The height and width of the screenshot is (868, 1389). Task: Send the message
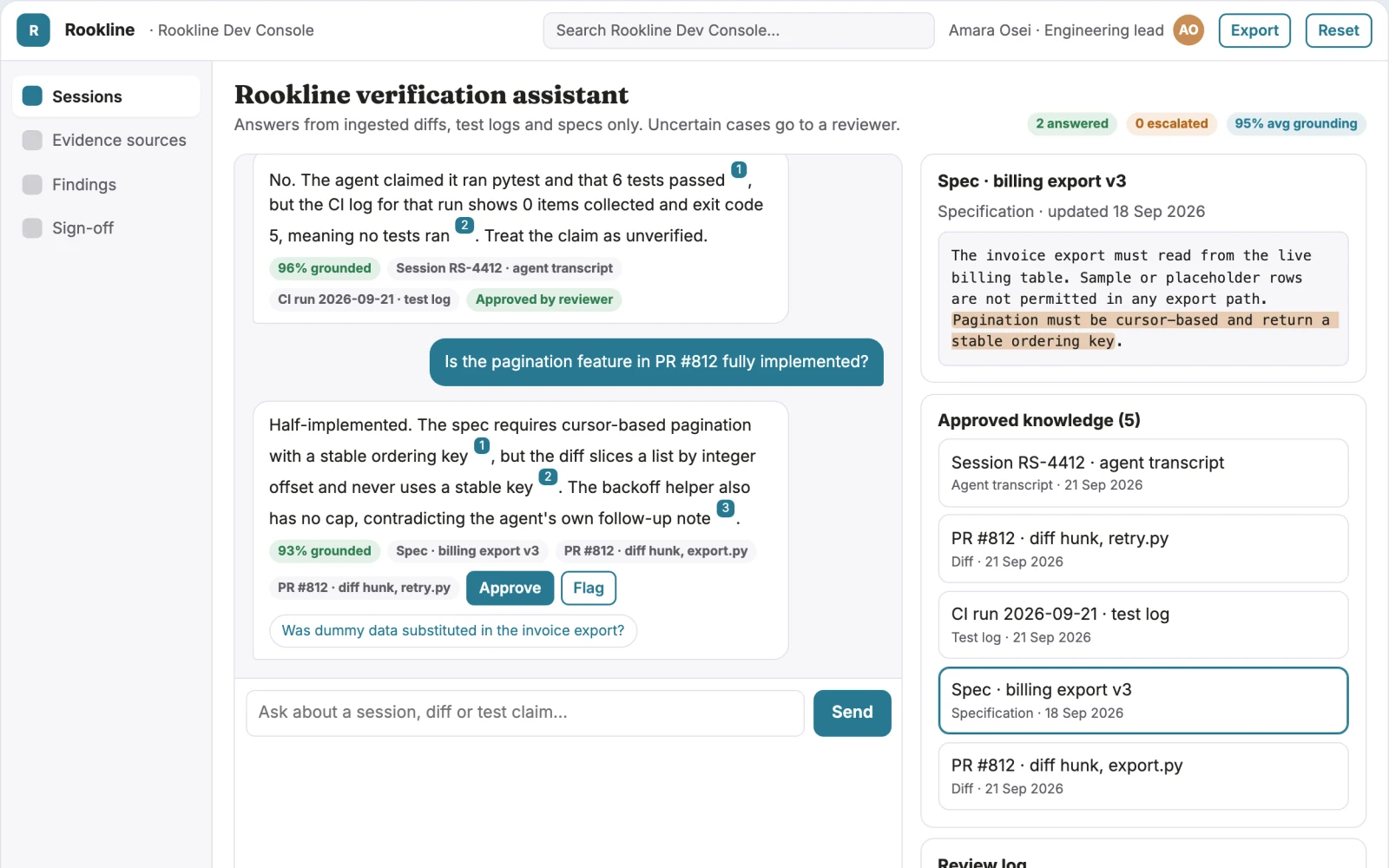click(852, 713)
